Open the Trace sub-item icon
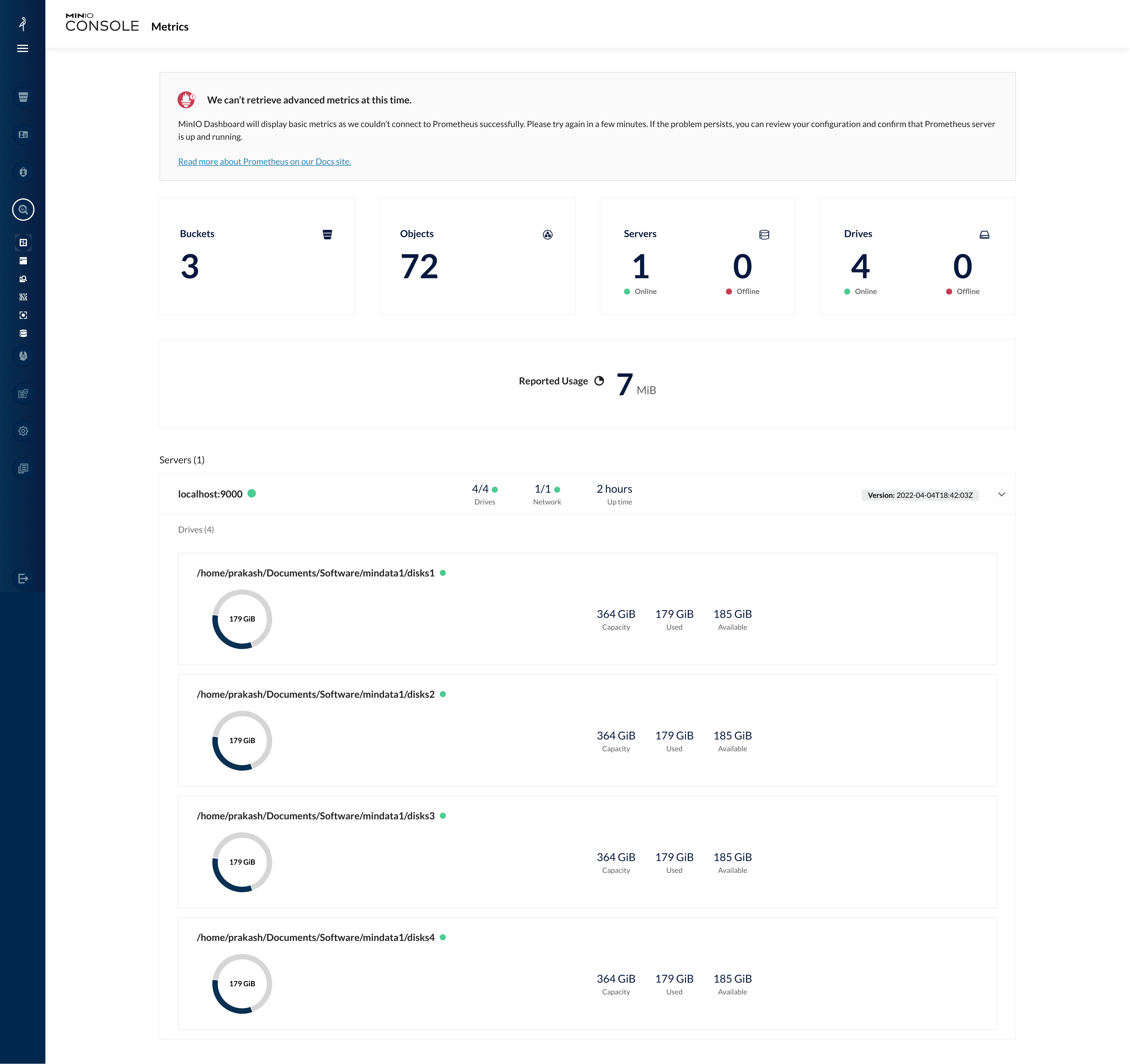The width and height of the screenshot is (1130, 1064). (x=23, y=297)
